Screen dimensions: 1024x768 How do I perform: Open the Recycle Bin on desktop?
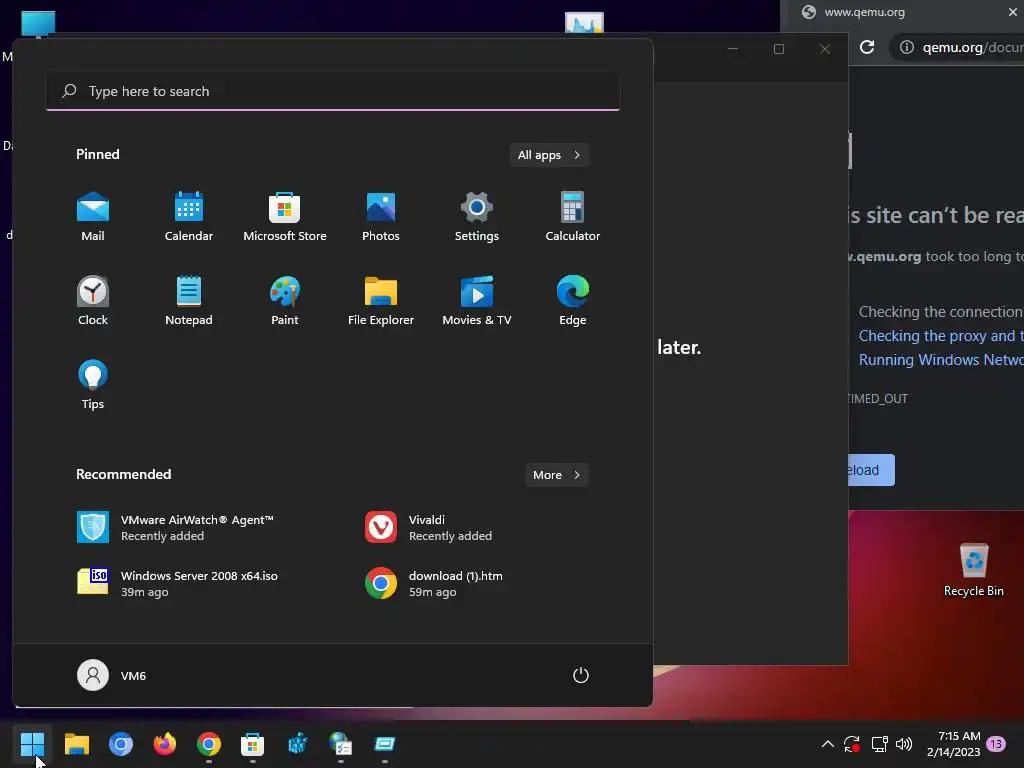tap(974, 570)
